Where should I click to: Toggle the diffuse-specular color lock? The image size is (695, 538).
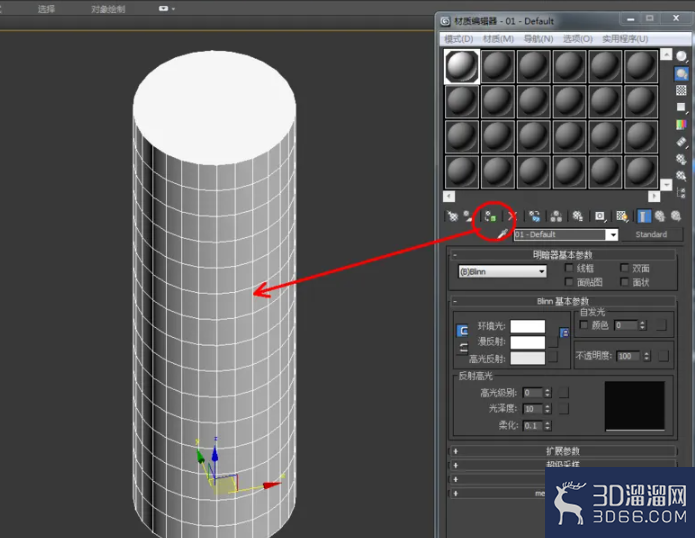tap(463, 348)
